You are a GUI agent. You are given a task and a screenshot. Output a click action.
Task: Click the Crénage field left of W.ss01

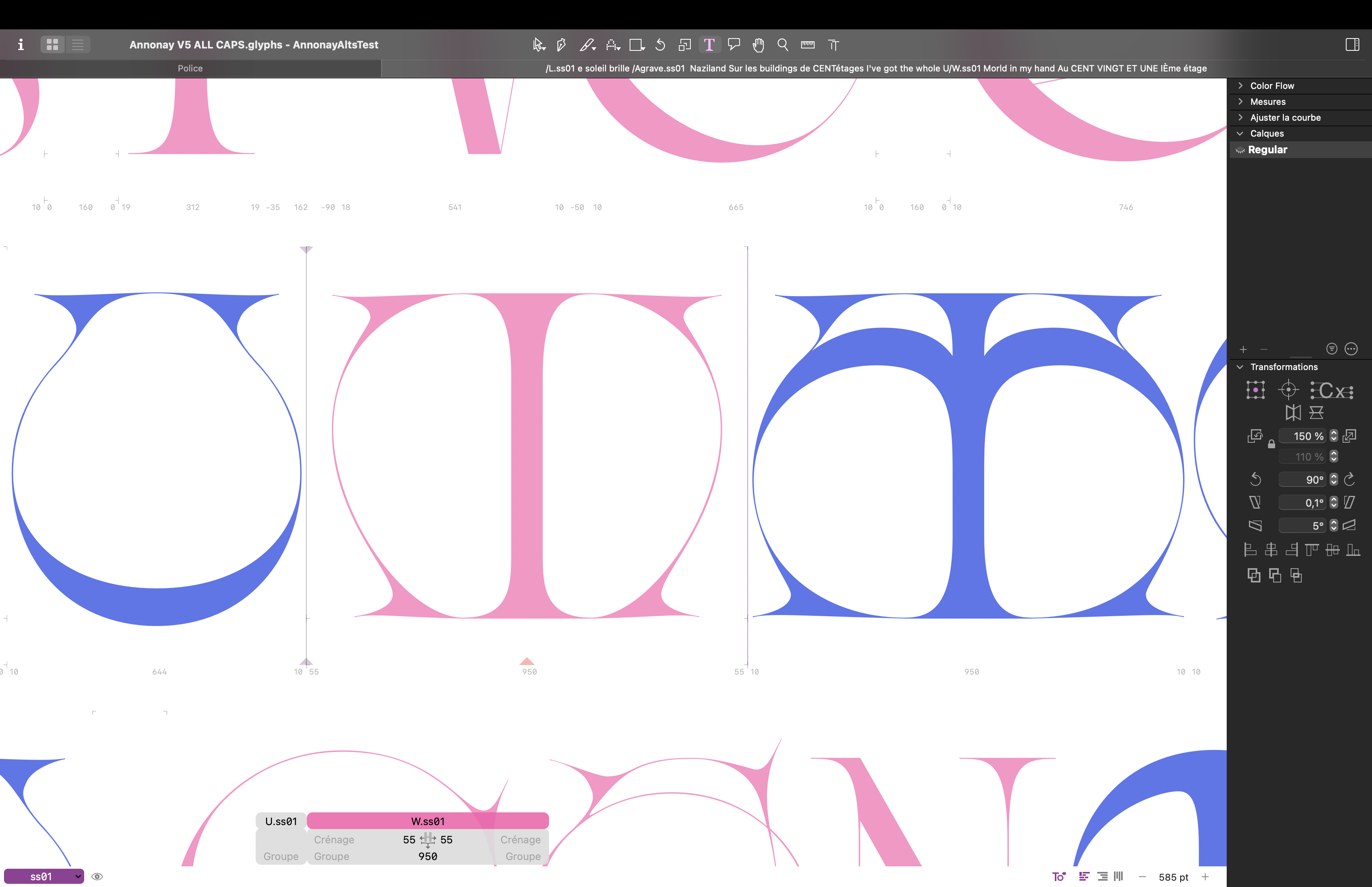coord(334,840)
